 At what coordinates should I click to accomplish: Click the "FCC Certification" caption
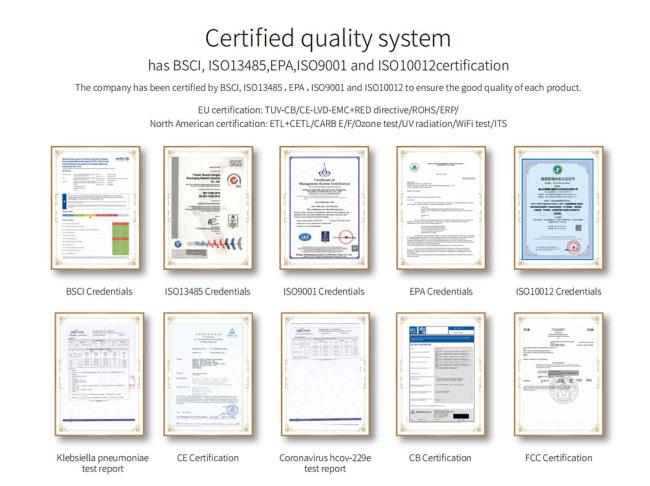click(558, 457)
